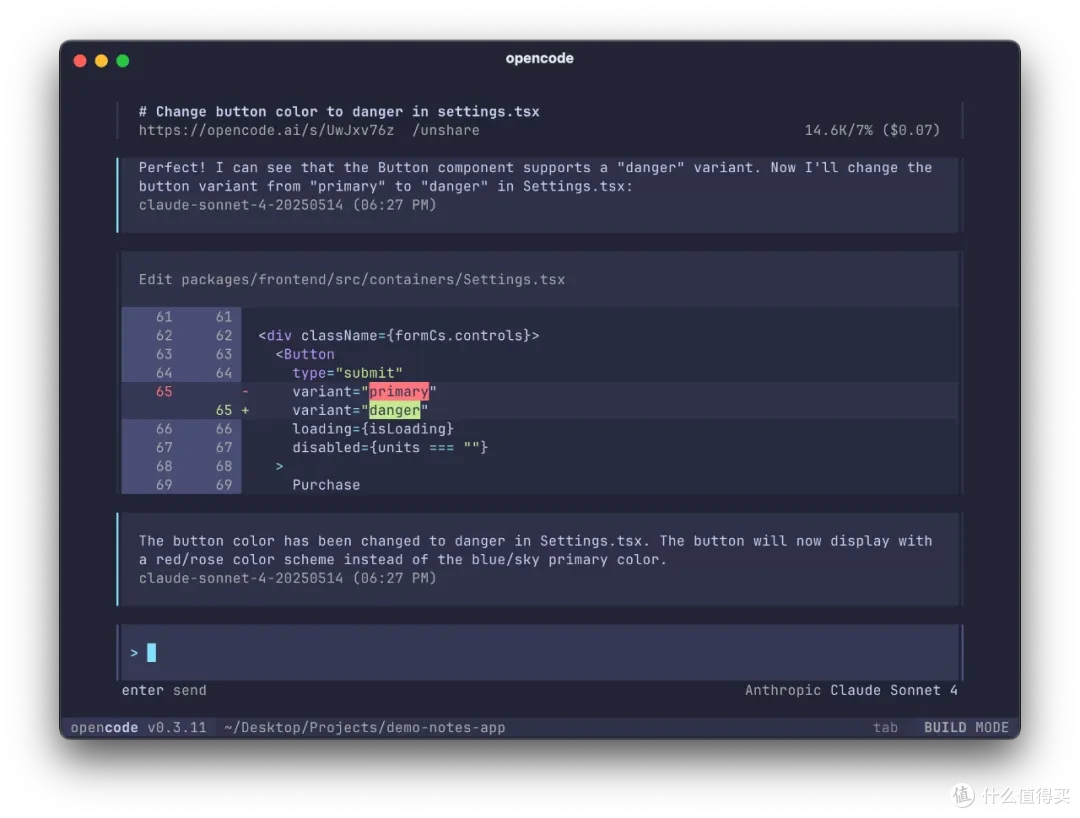Click the '~/Desktop/Projects/demo-notes-app' path
1080x818 pixels.
pyautogui.click(x=364, y=727)
